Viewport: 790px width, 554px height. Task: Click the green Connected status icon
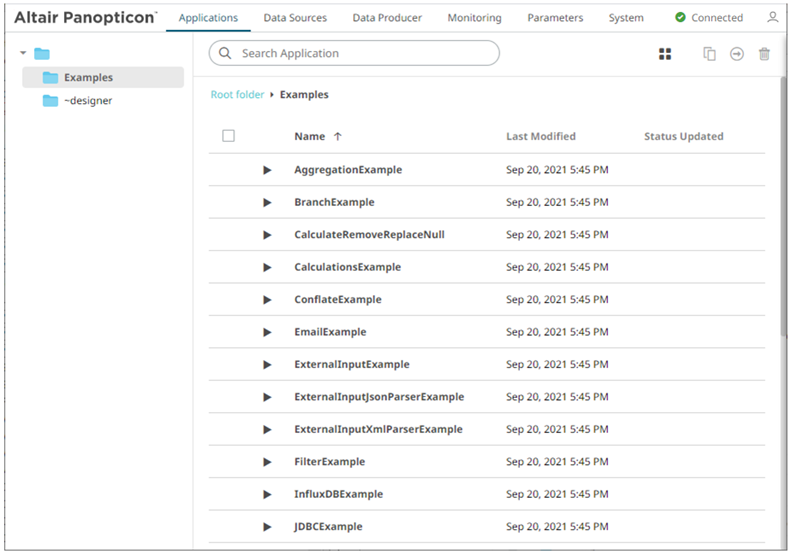coord(681,18)
